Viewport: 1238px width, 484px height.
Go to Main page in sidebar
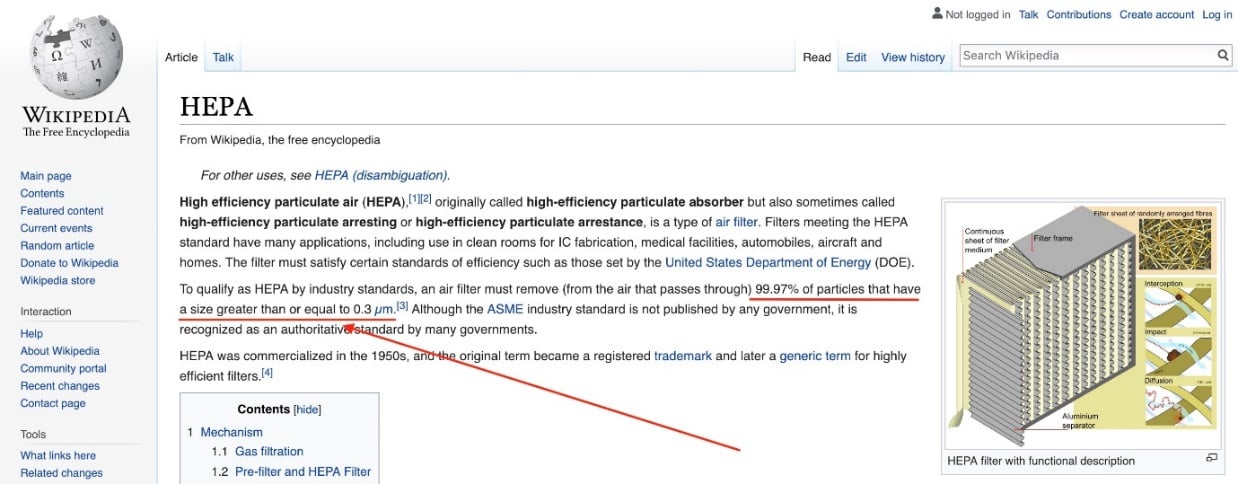point(46,176)
